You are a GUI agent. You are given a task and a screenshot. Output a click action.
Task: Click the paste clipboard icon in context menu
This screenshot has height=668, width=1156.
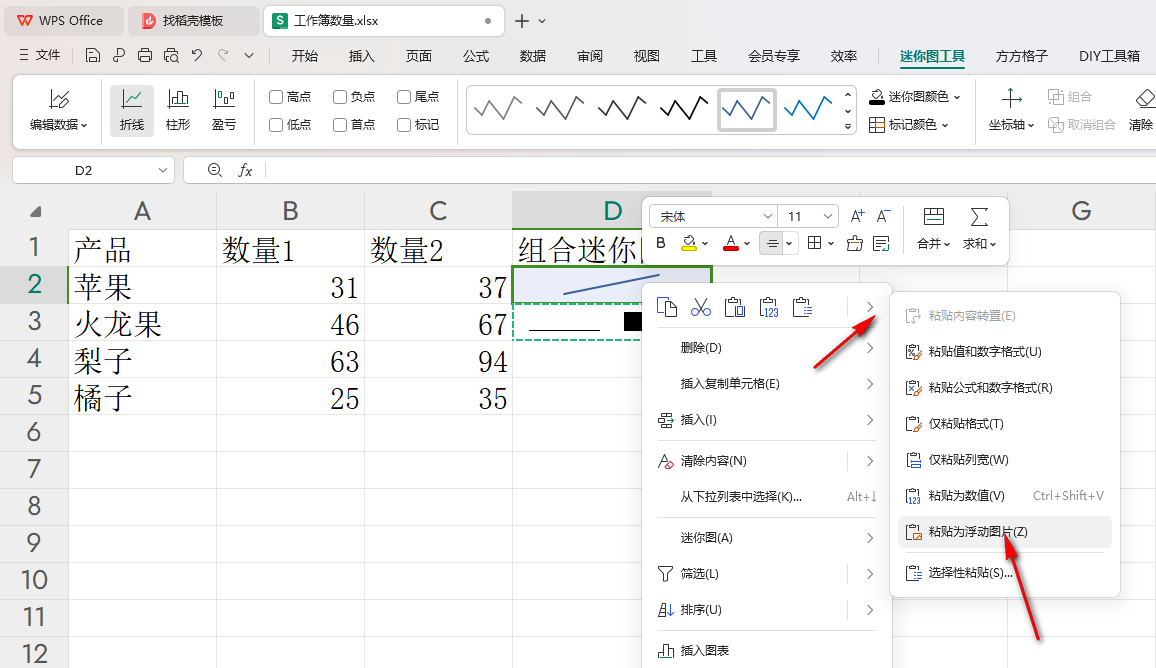coord(734,307)
